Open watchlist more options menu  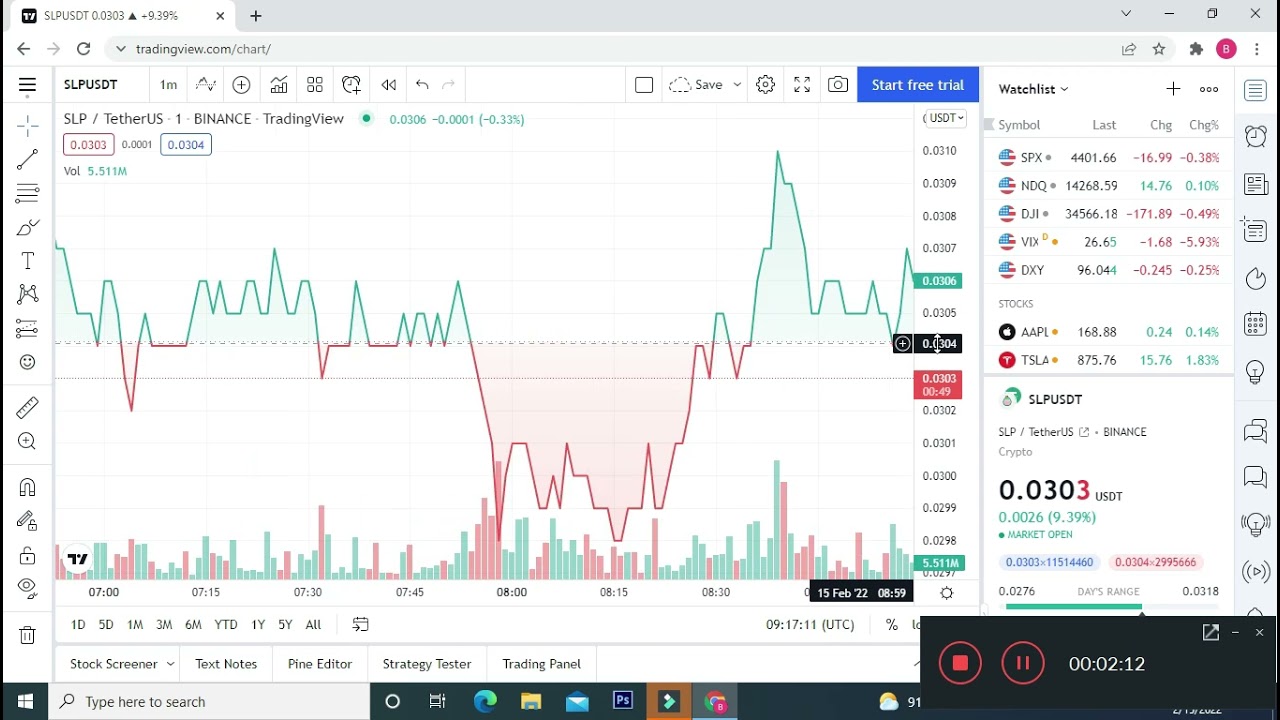tap(1209, 89)
